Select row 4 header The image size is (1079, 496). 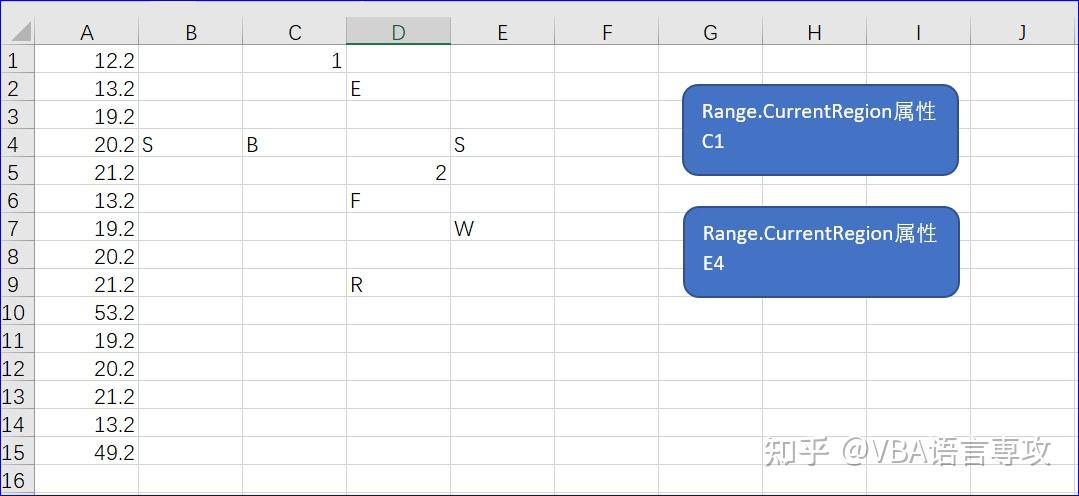(x=13, y=145)
